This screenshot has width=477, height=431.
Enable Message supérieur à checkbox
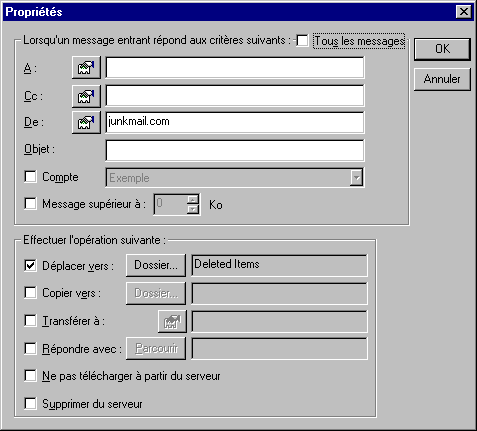[30, 204]
